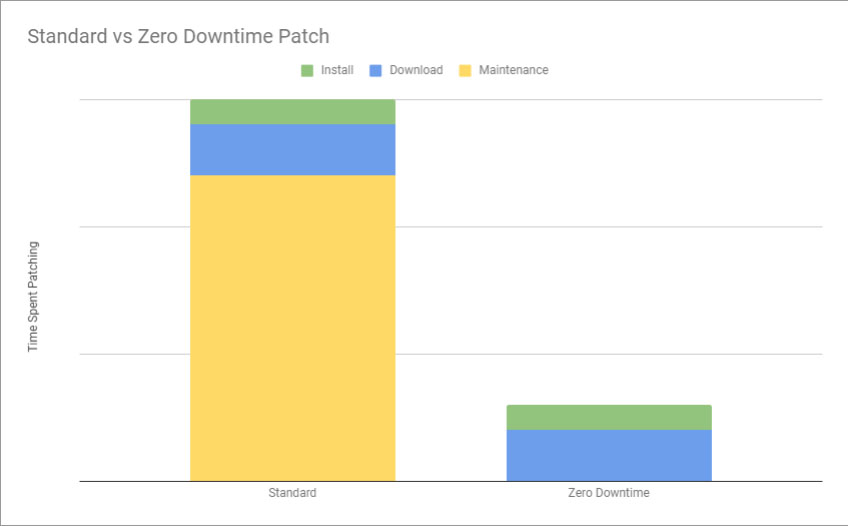The width and height of the screenshot is (848, 526).
Task: Click the second horizontal gridline from the top
Action: click(x=600, y=227)
